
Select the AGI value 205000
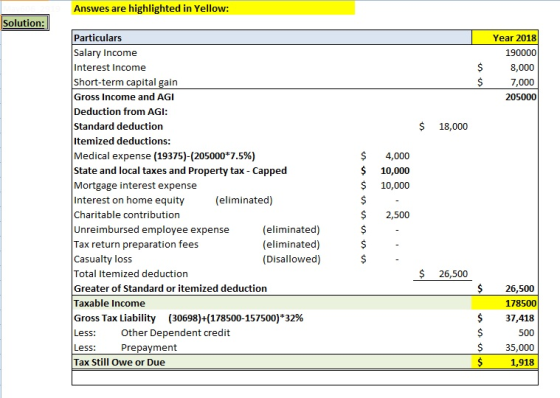(520, 97)
